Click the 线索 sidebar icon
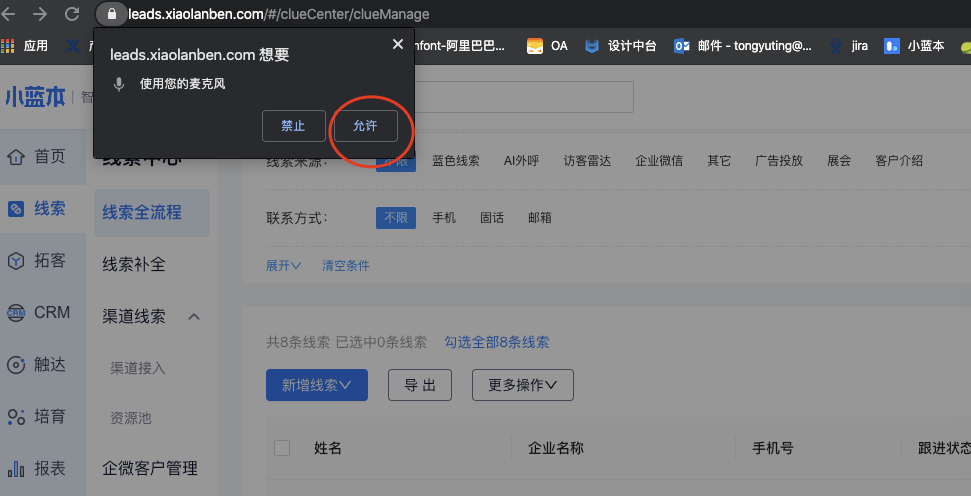971x496 pixels. (16, 209)
